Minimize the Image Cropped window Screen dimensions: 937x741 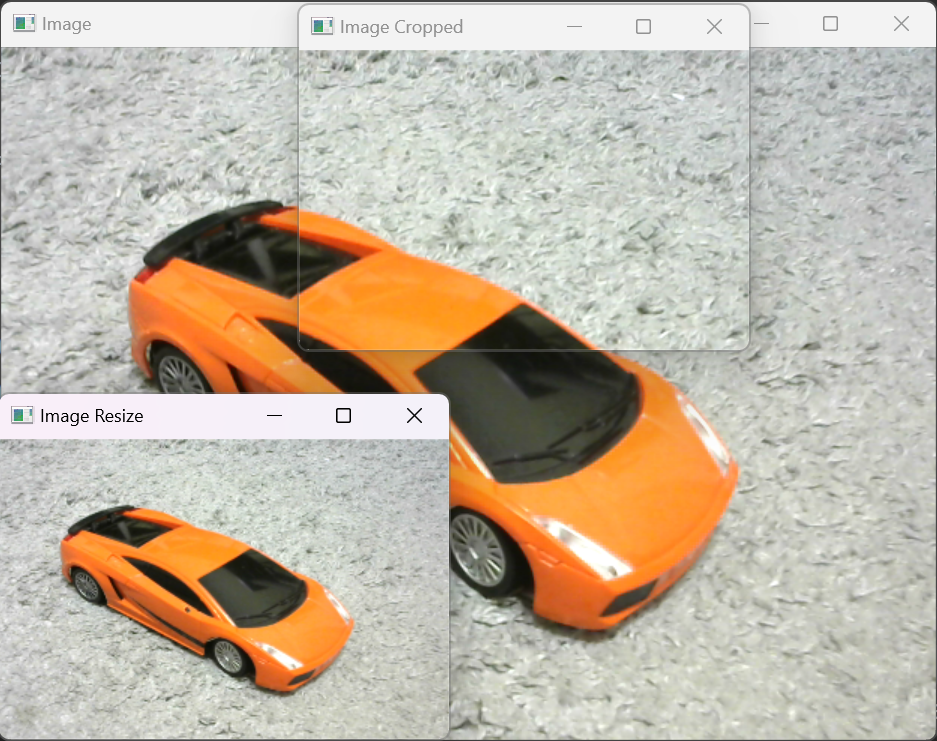tap(574, 27)
